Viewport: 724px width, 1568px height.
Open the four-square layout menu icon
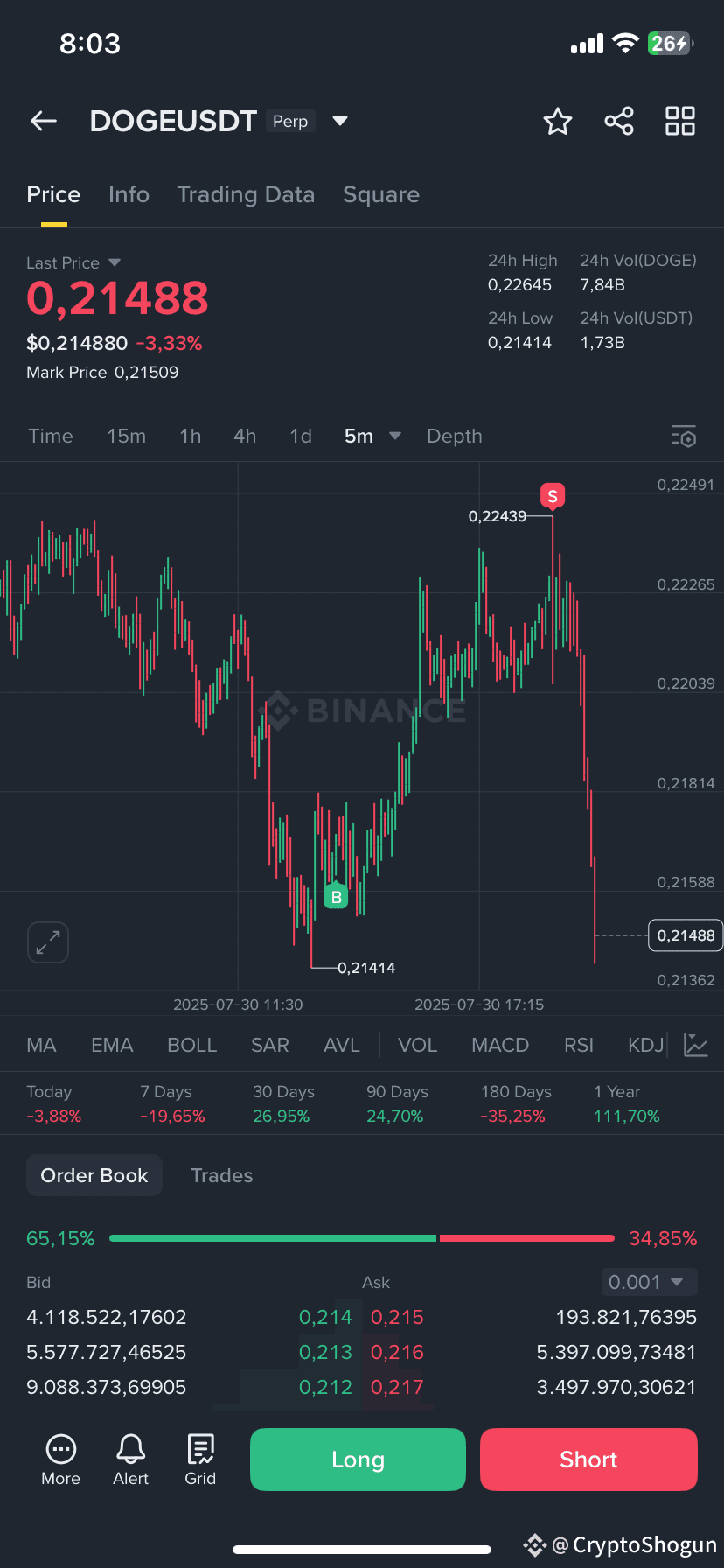(680, 121)
